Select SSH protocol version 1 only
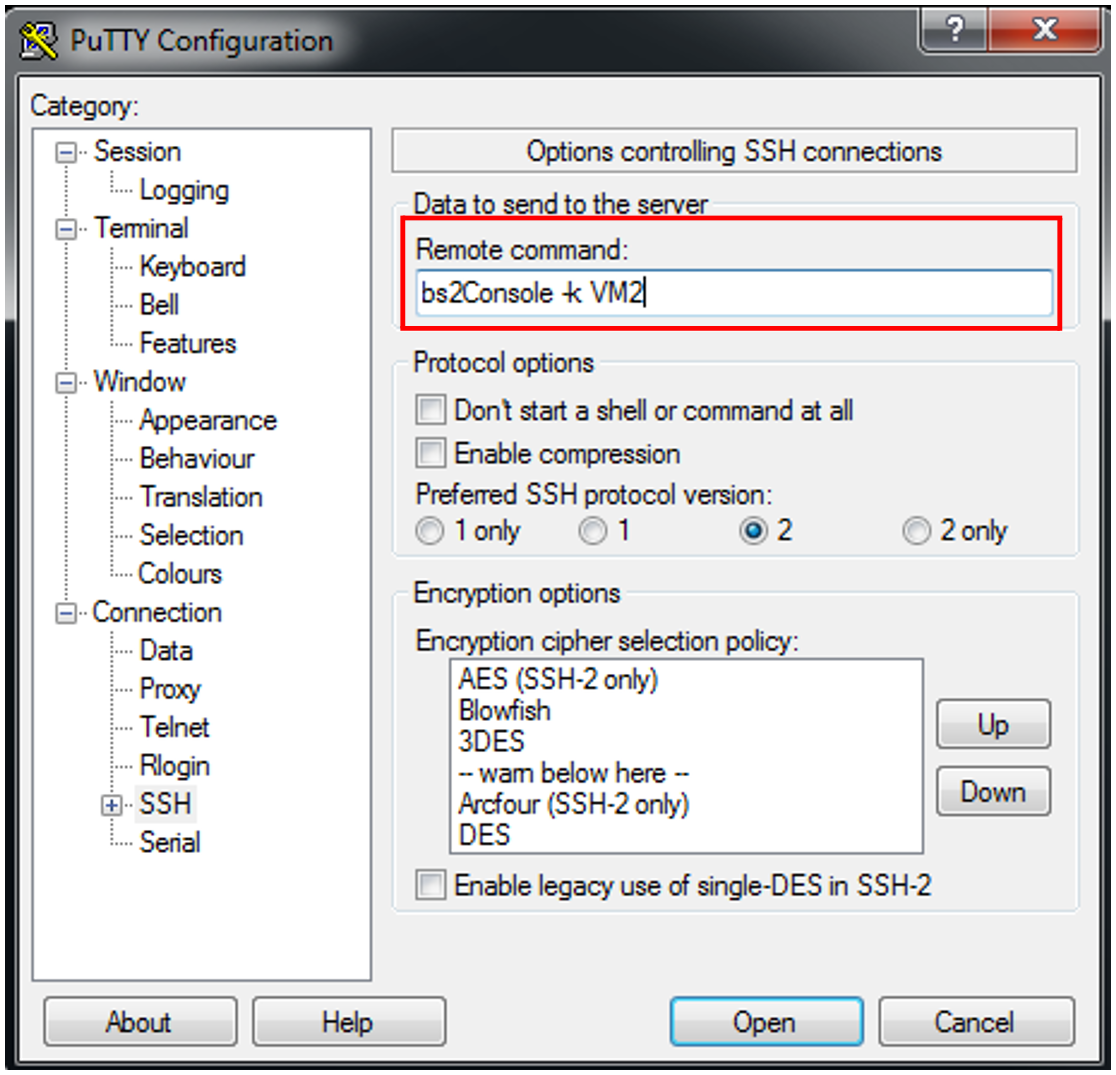The height and width of the screenshot is (1075, 1116). pos(430,531)
